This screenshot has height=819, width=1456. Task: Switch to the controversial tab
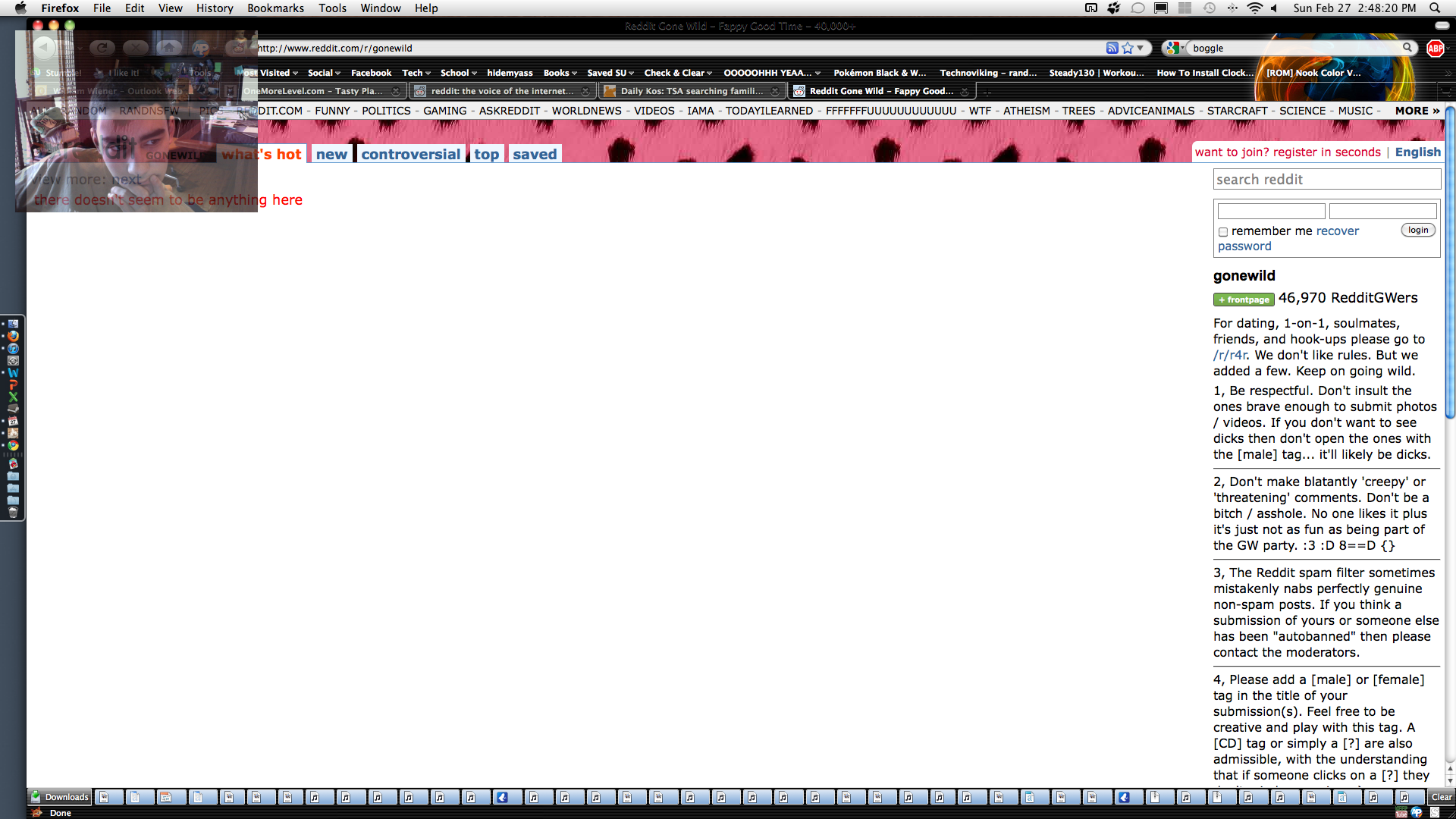pos(410,154)
